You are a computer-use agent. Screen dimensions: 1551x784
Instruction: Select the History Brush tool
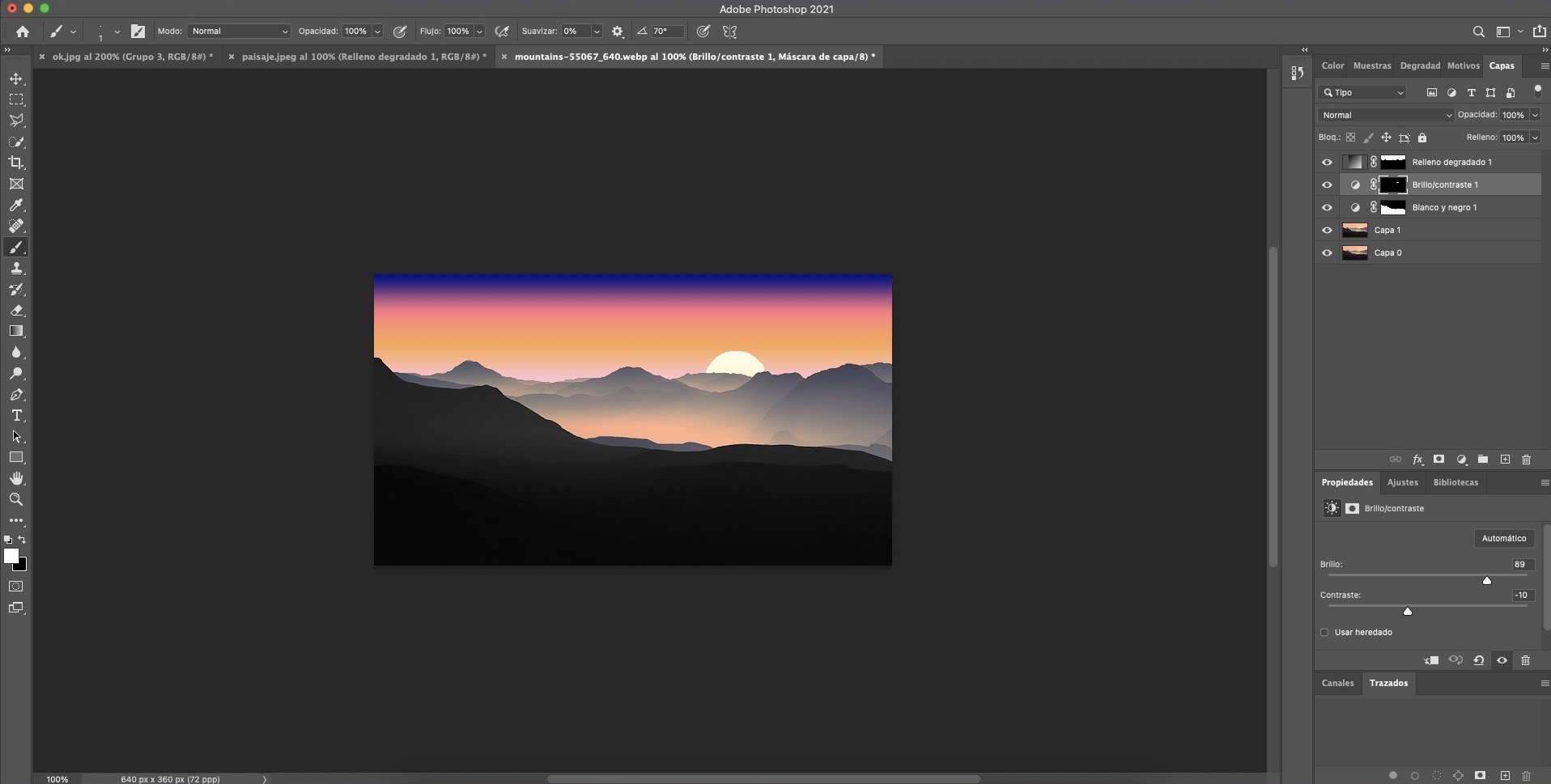pos(16,289)
